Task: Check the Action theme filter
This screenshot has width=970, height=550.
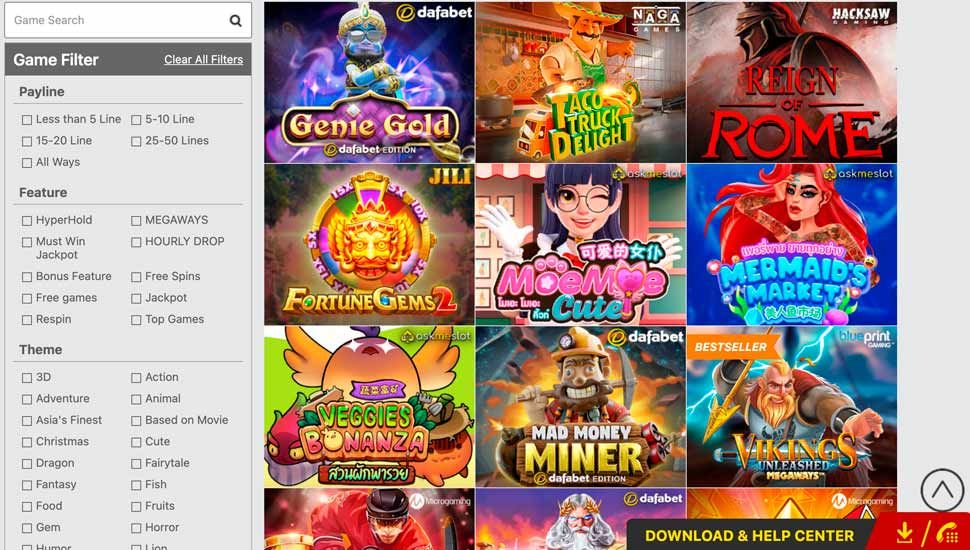Action: point(136,378)
